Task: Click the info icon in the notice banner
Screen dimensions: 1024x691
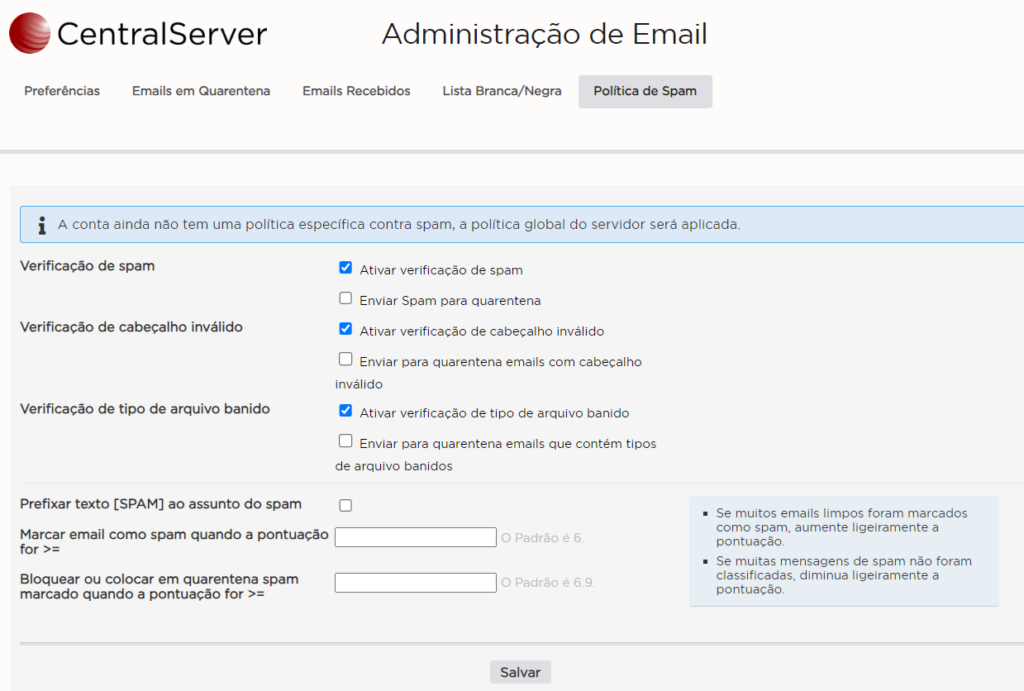Action: 41,225
